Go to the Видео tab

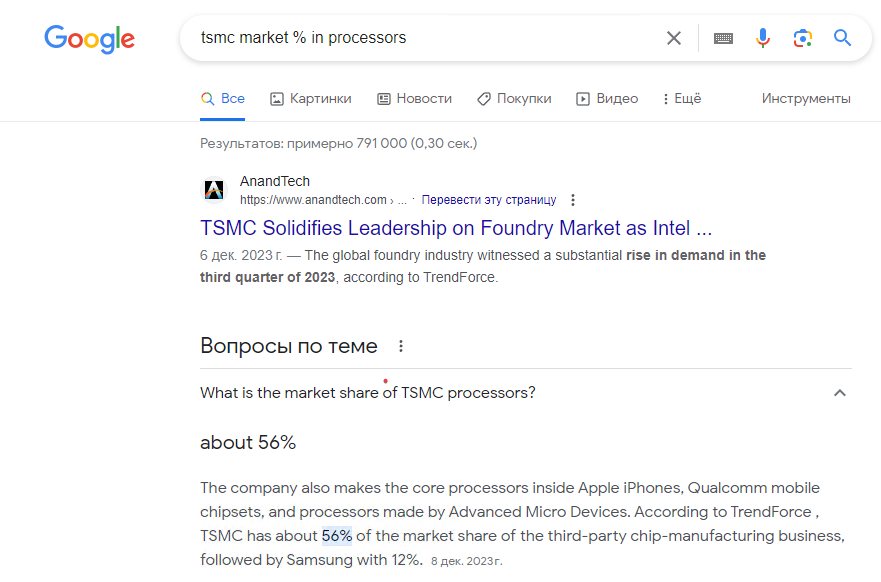click(607, 98)
